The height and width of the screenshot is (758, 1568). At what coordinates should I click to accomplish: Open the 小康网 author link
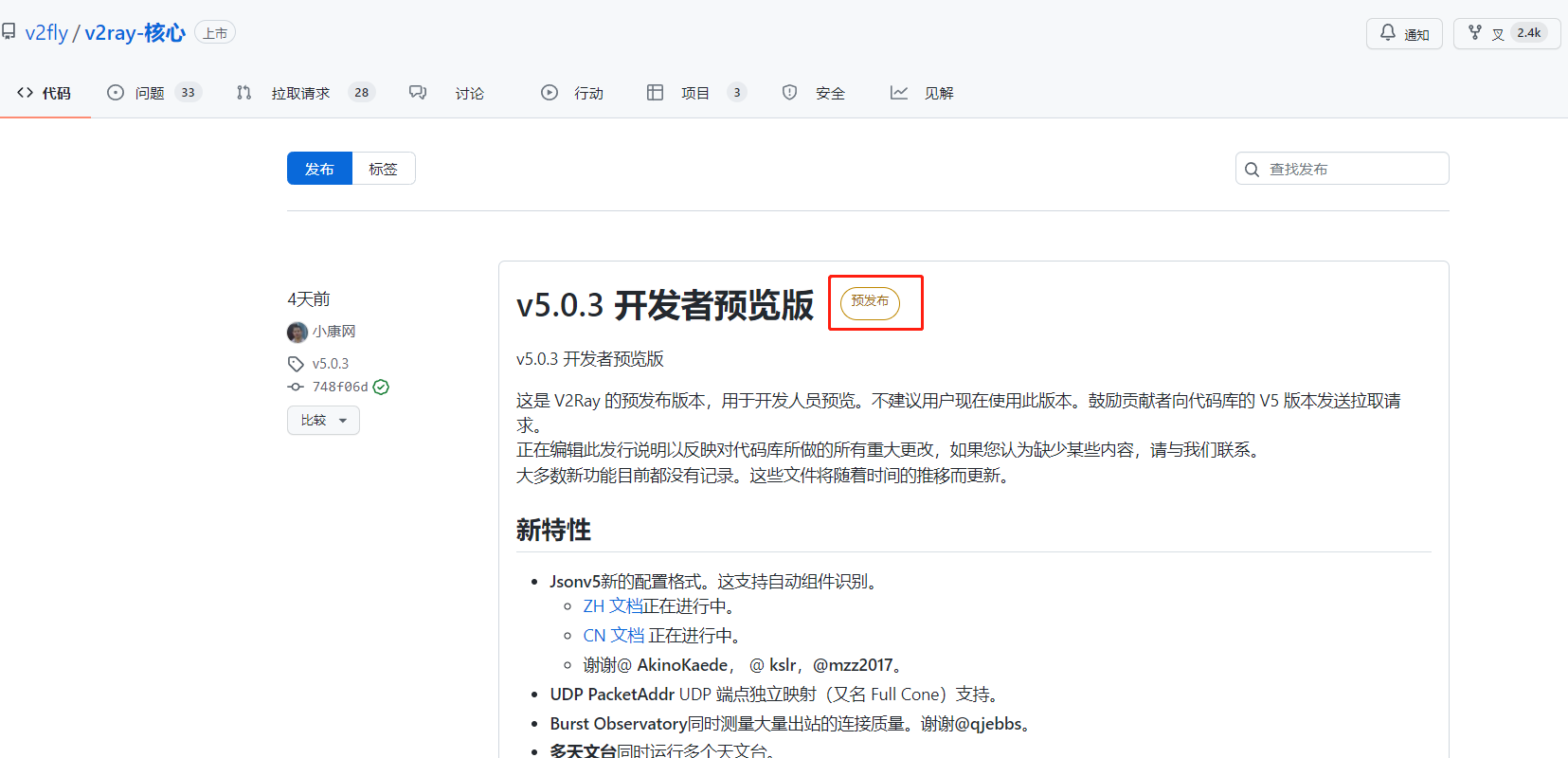pyautogui.click(x=334, y=332)
